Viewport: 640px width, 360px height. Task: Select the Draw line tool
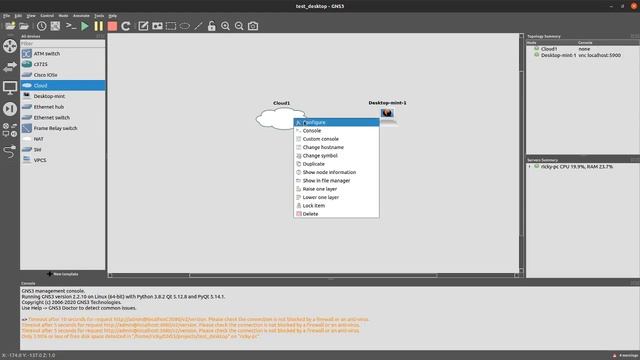point(198,26)
